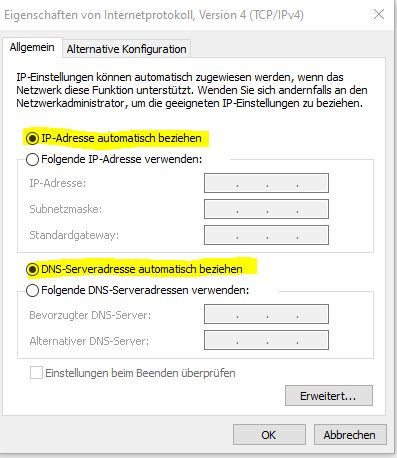Confirm the dialog with OK
This screenshot has height=458, width=397.
269,435
